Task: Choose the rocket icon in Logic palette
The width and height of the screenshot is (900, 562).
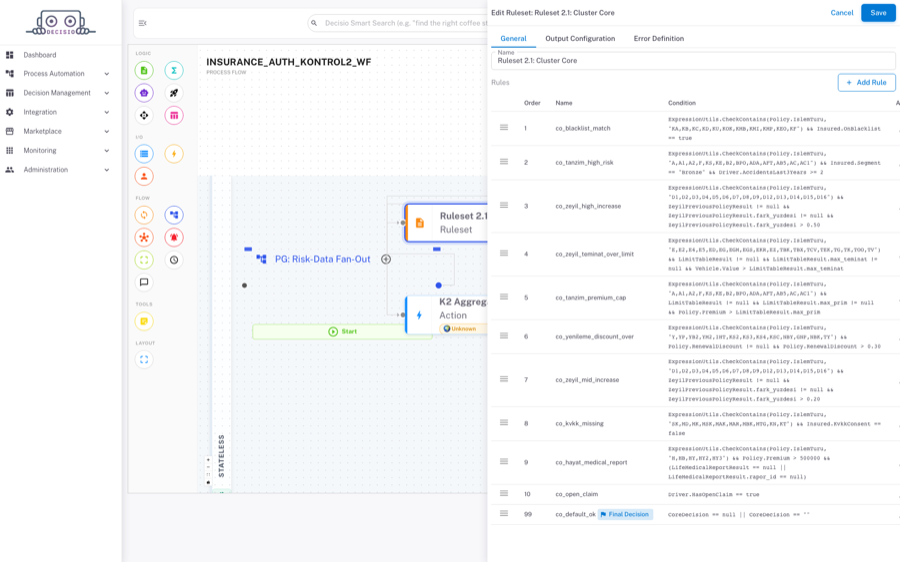Action: point(174,93)
